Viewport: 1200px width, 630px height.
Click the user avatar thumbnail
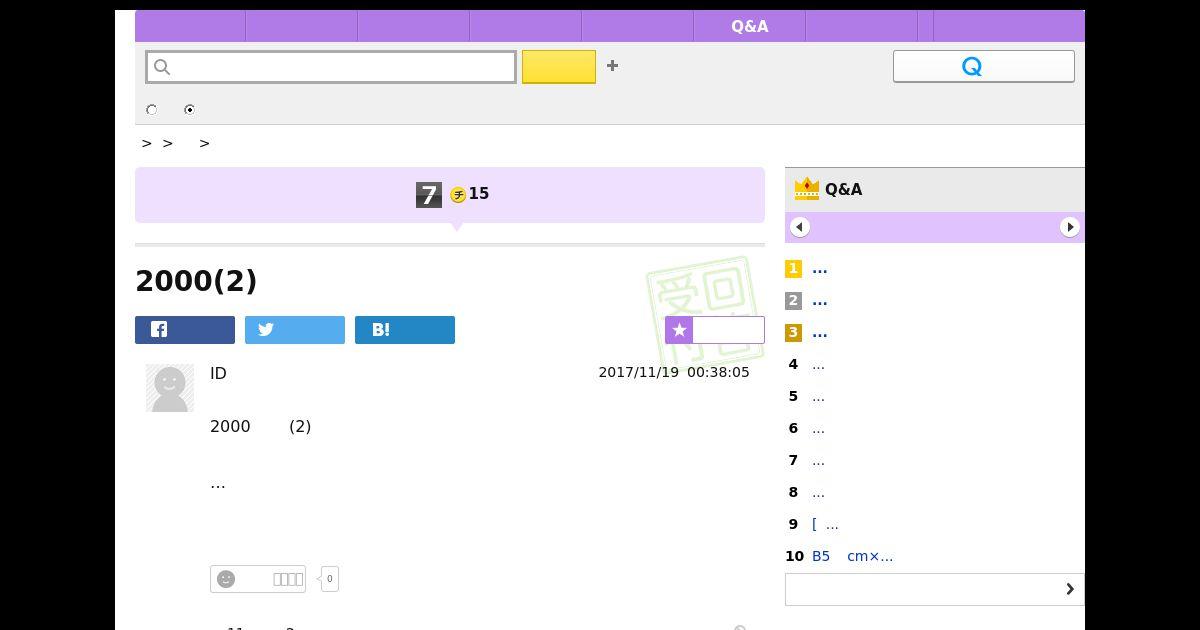coord(170,388)
